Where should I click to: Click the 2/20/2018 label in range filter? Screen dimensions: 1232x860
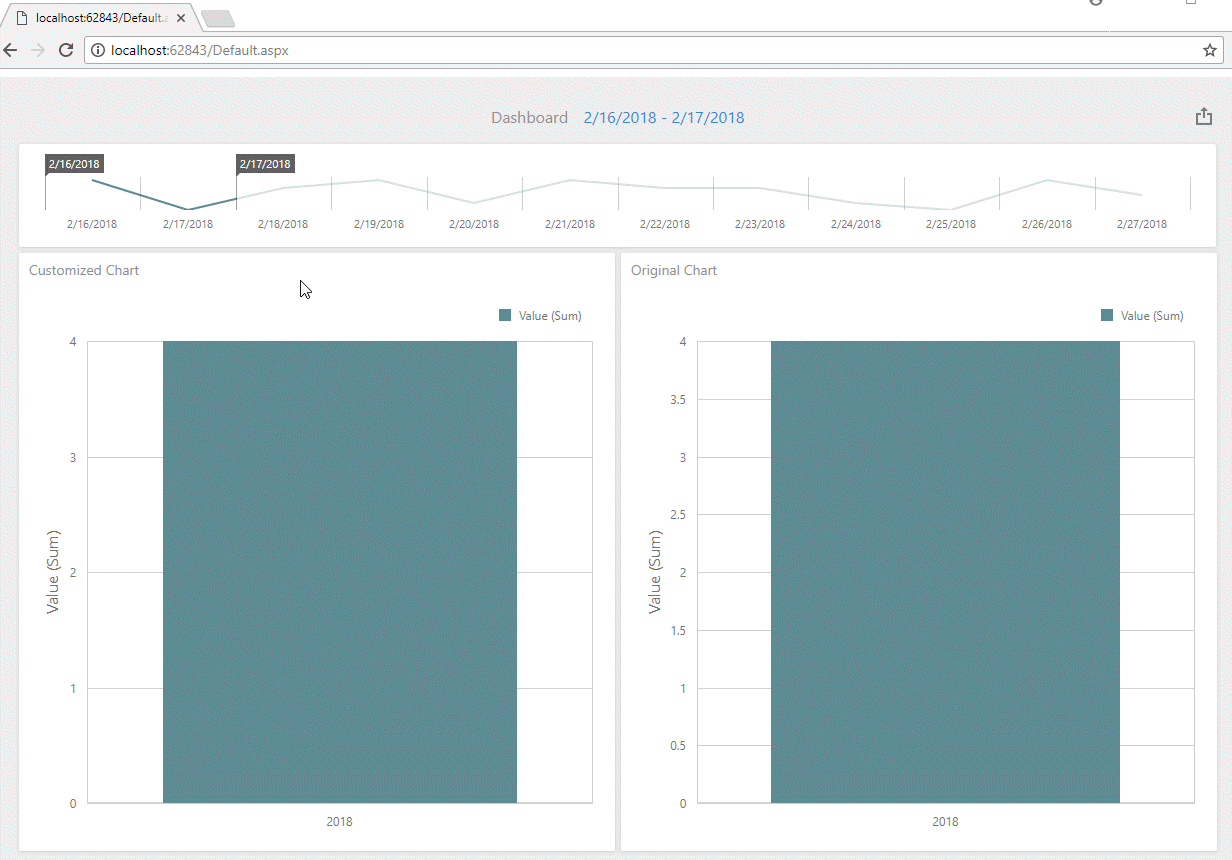[474, 224]
